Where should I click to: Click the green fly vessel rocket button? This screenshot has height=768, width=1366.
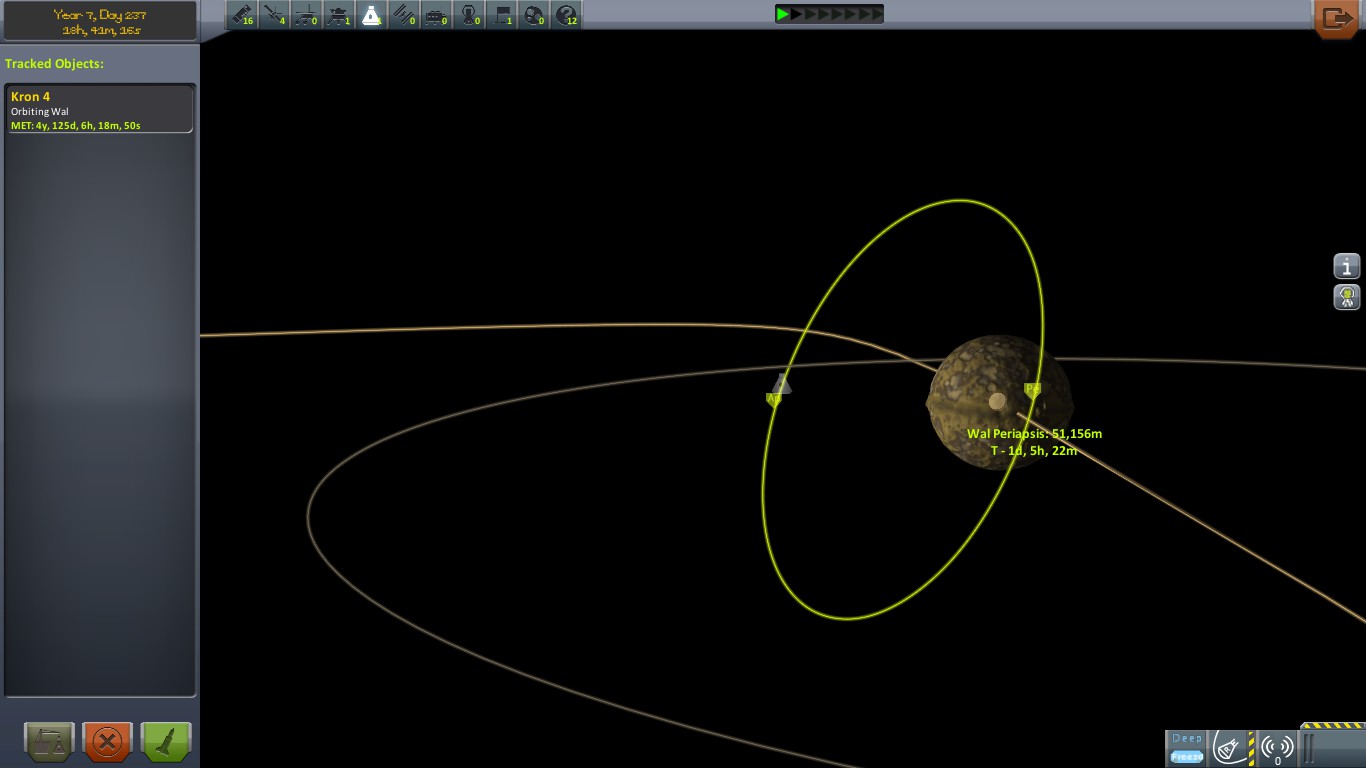[166, 742]
